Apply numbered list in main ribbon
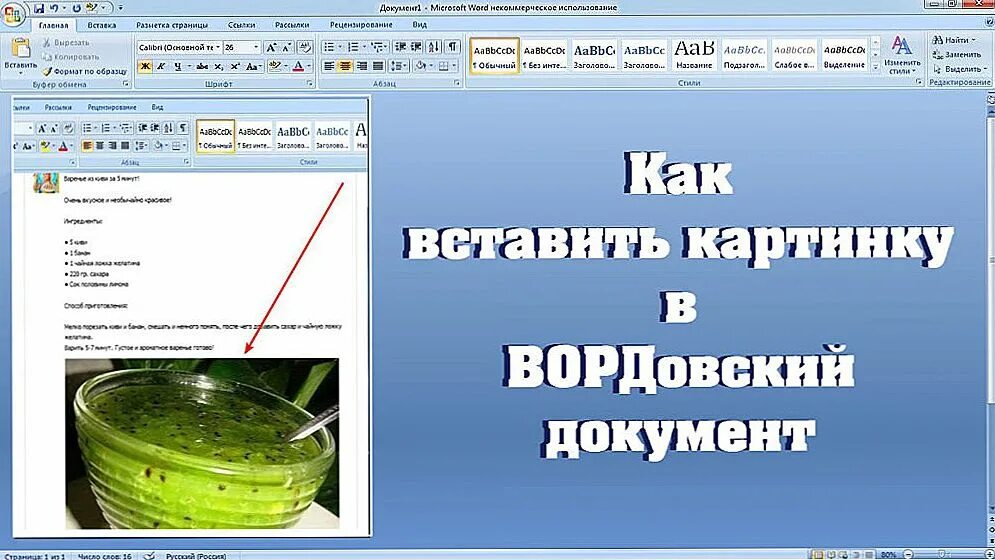This screenshot has width=995, height=560. click(x=353, y=47)
